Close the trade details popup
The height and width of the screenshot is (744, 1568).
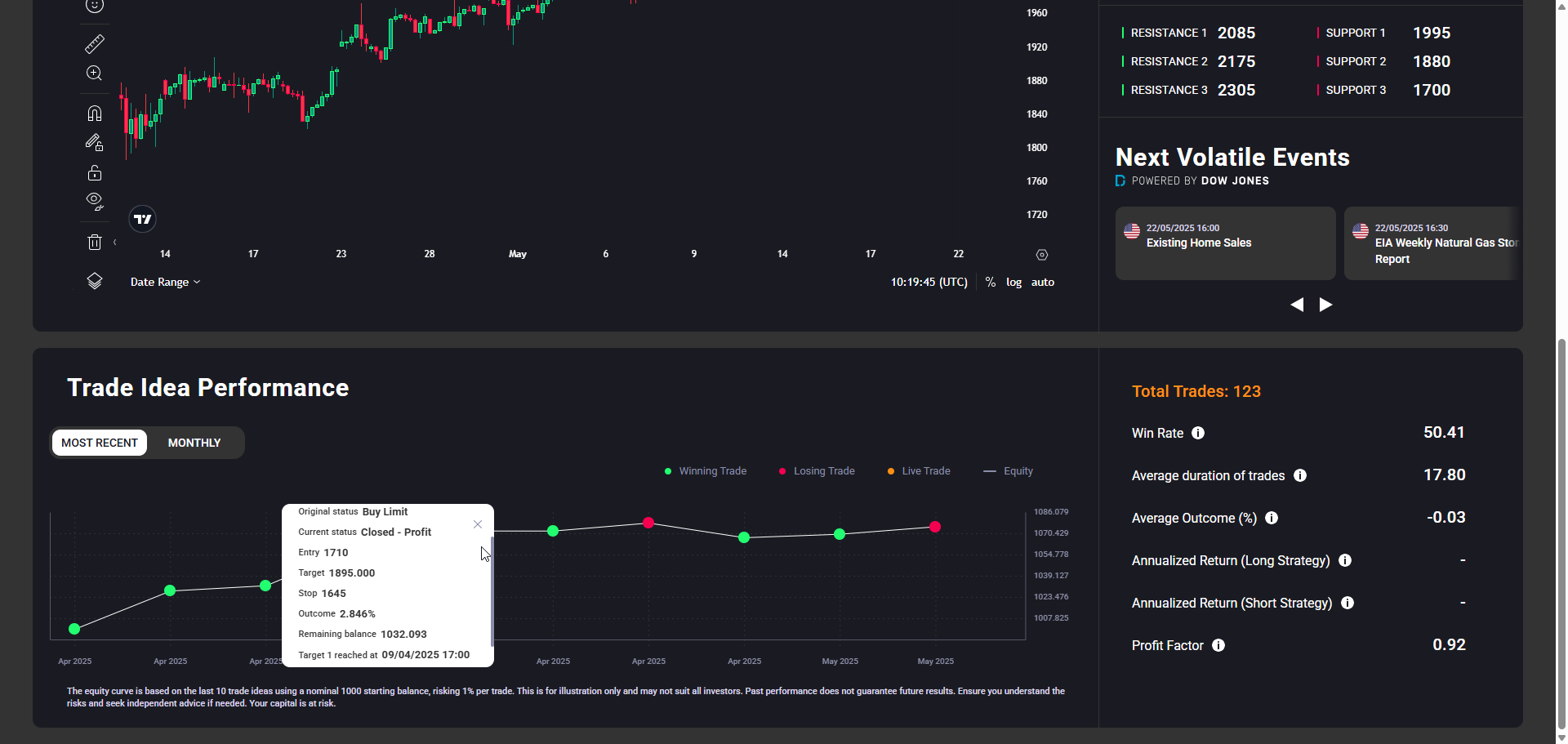(x=478, y=524)
